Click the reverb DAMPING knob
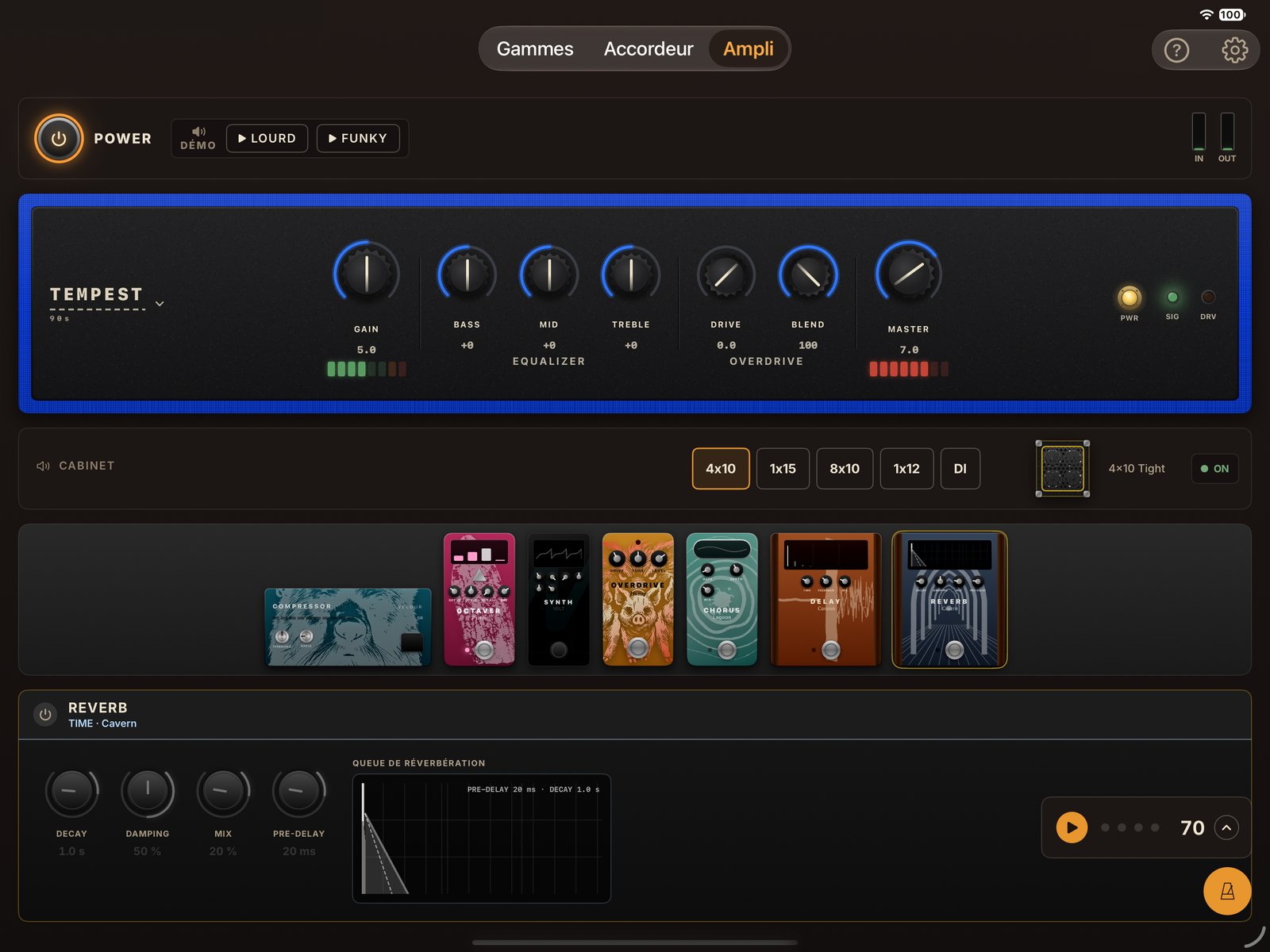Viewport: 1270px width, 952px height. click(x=148, y=792)
